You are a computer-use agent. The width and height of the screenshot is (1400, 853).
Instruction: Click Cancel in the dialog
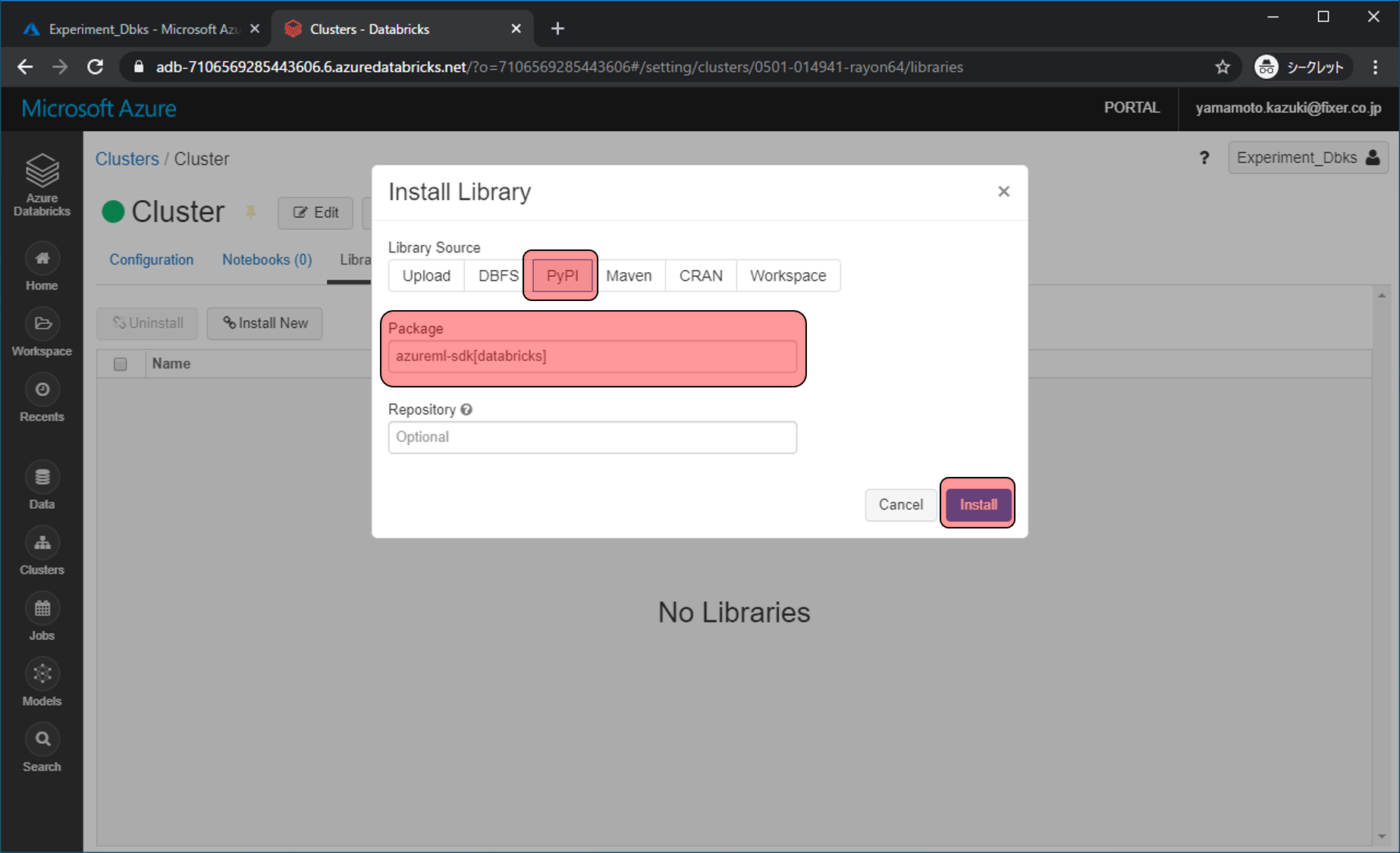(900, 504)
